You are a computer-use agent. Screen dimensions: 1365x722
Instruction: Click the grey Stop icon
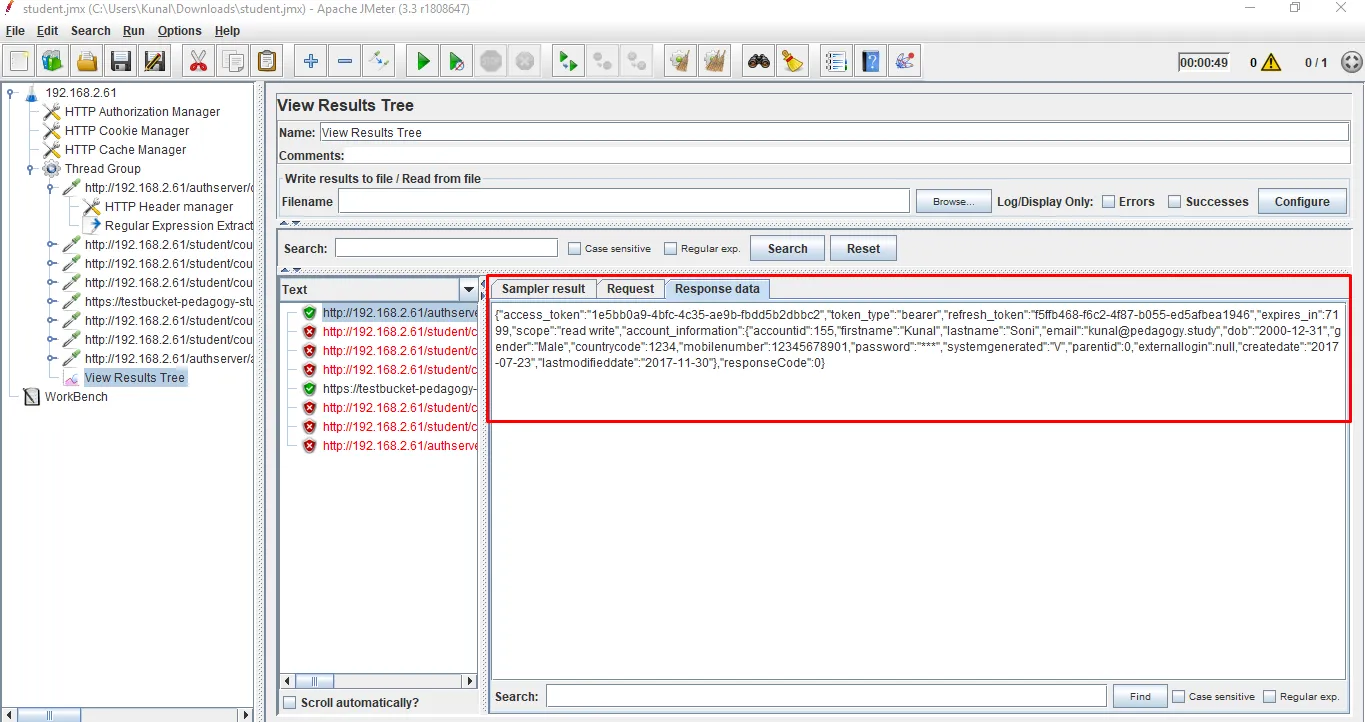(491, 61)
